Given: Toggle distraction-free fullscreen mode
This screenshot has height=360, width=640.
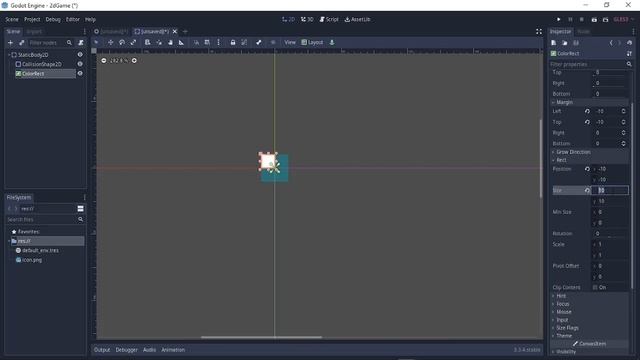Looking at the screenshot, I should tap(539, 31).
